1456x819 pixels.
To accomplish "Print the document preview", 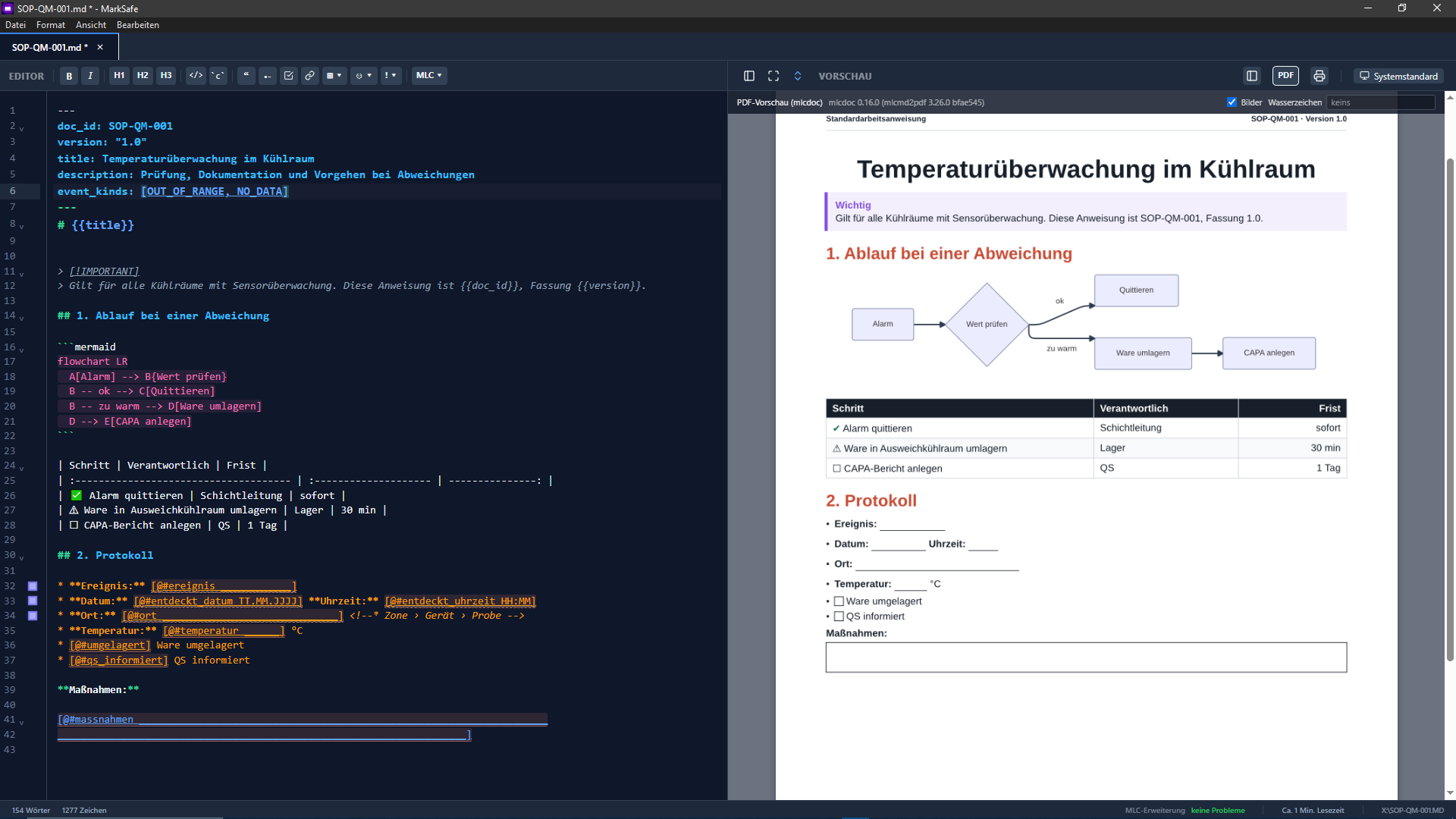I will coord(1319,76).
